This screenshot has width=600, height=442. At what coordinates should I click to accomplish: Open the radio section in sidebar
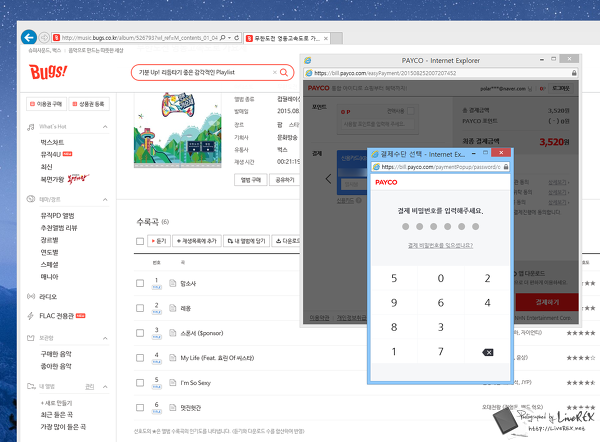pos(48,297)
